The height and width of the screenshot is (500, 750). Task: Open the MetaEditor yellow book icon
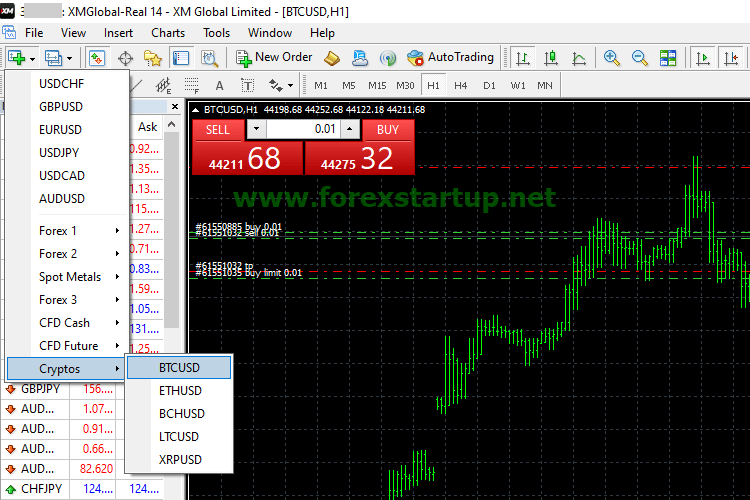pos(332,58)
